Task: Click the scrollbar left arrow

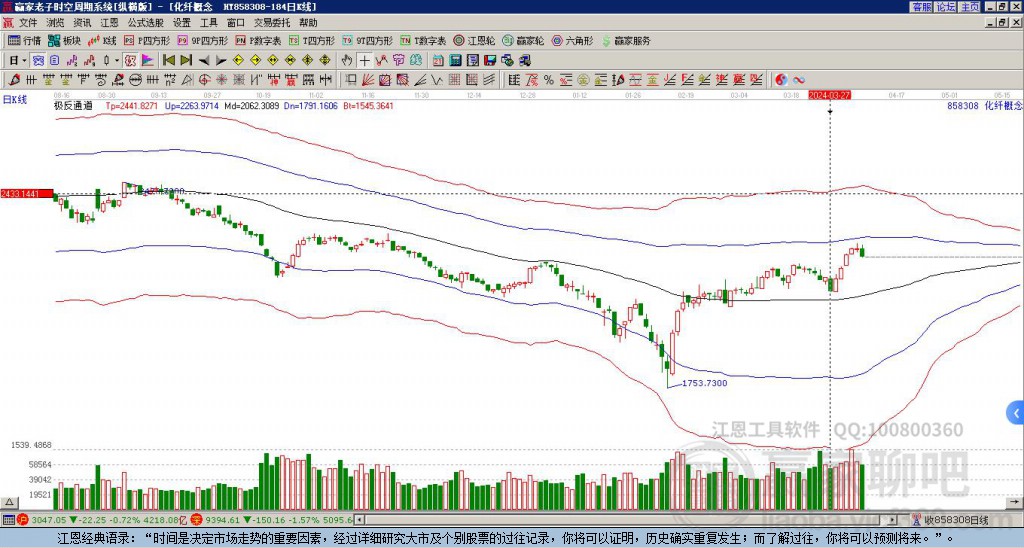Action: (x=359, y=520)
